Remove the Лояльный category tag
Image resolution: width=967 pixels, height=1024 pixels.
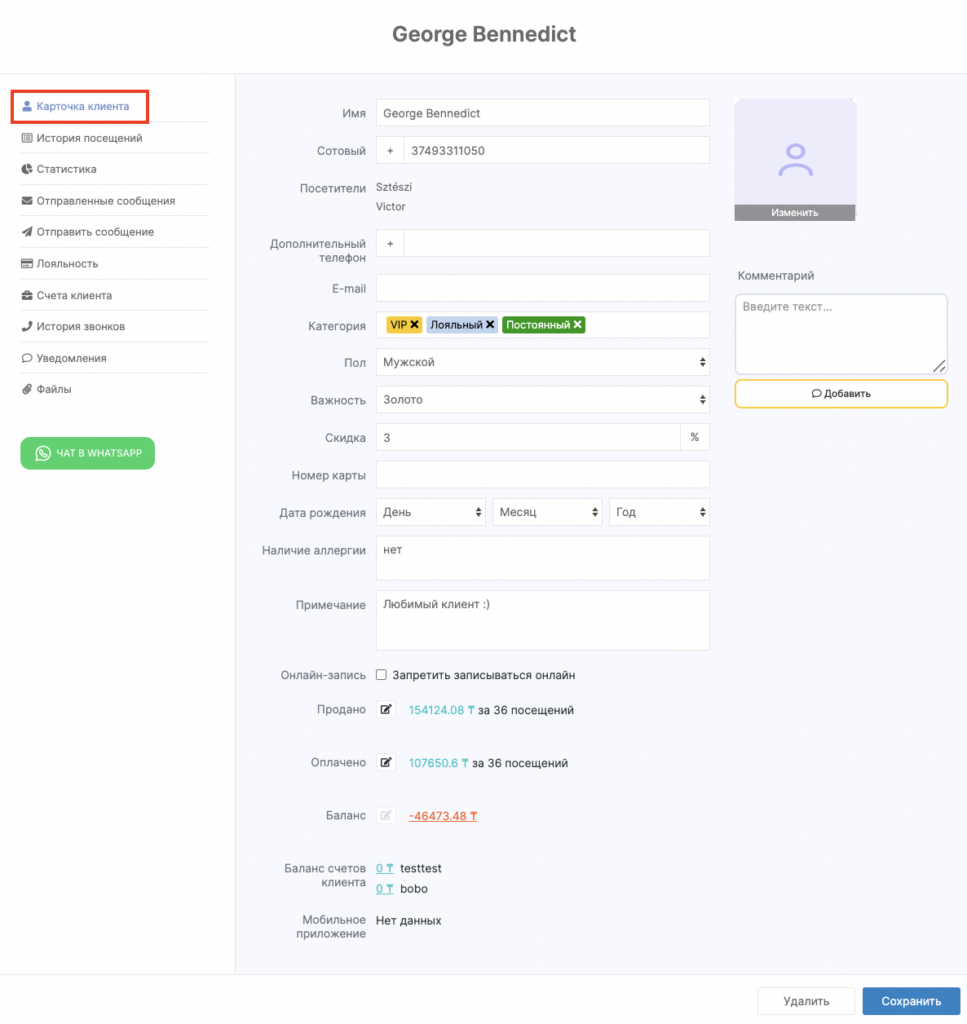[490, 325]
